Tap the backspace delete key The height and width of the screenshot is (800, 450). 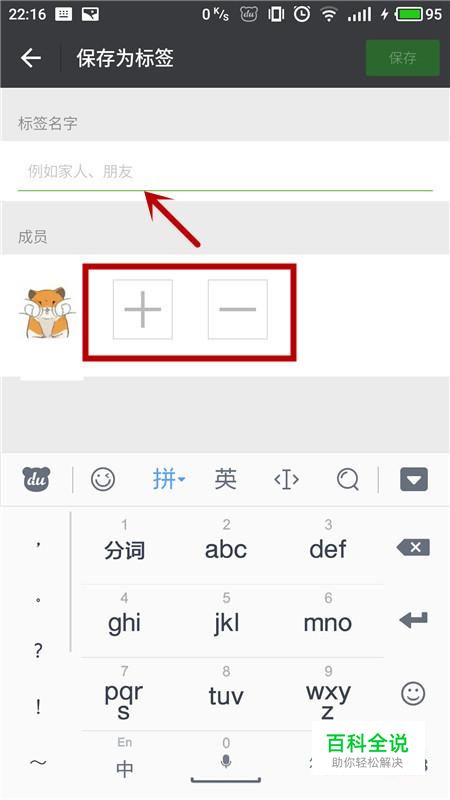coord(413,547)
